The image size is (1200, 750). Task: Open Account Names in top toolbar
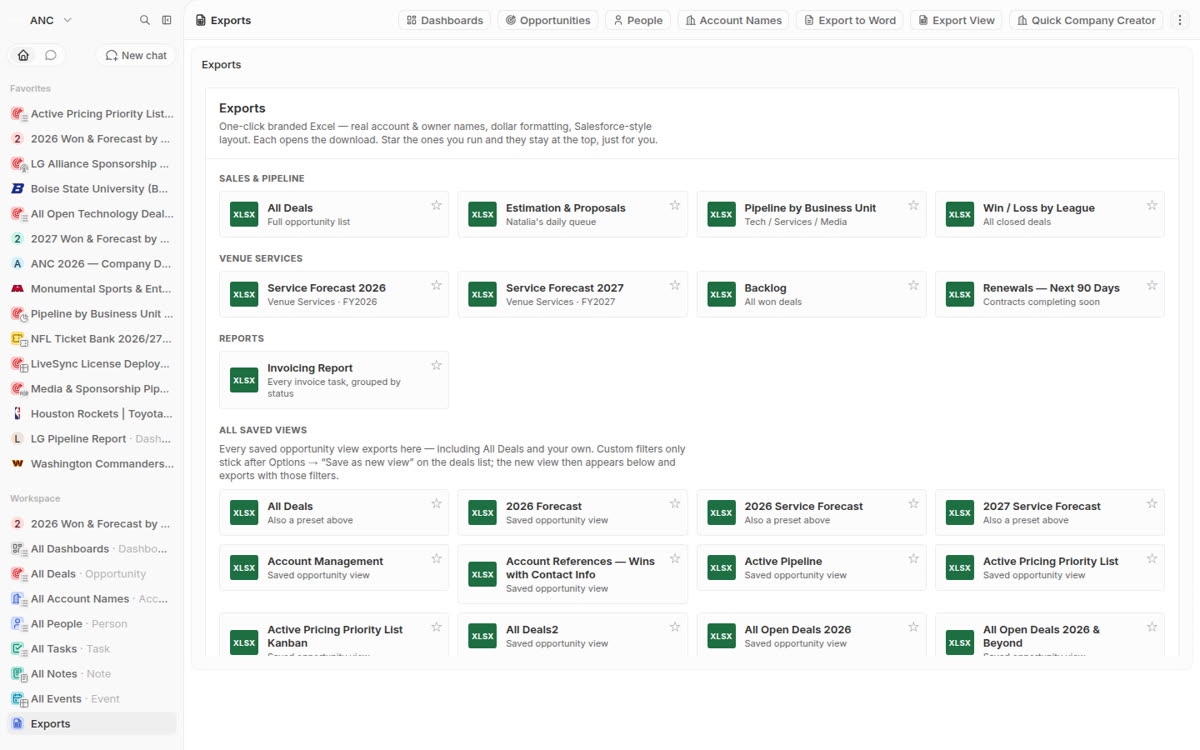pyautogui.click(x=733, y=20)
